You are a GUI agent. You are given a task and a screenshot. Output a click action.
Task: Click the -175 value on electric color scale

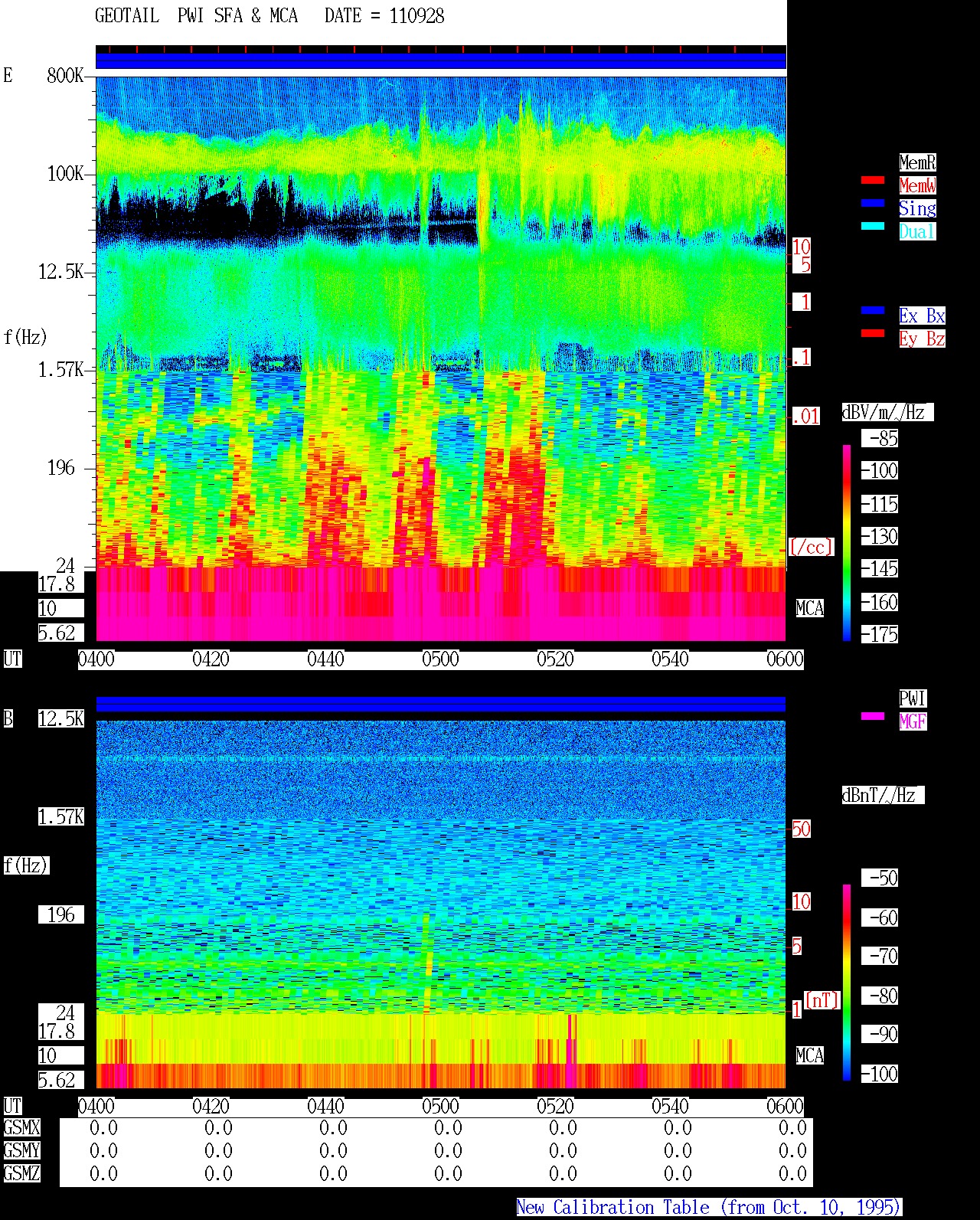pyautogui.click(x=880, y=634)
